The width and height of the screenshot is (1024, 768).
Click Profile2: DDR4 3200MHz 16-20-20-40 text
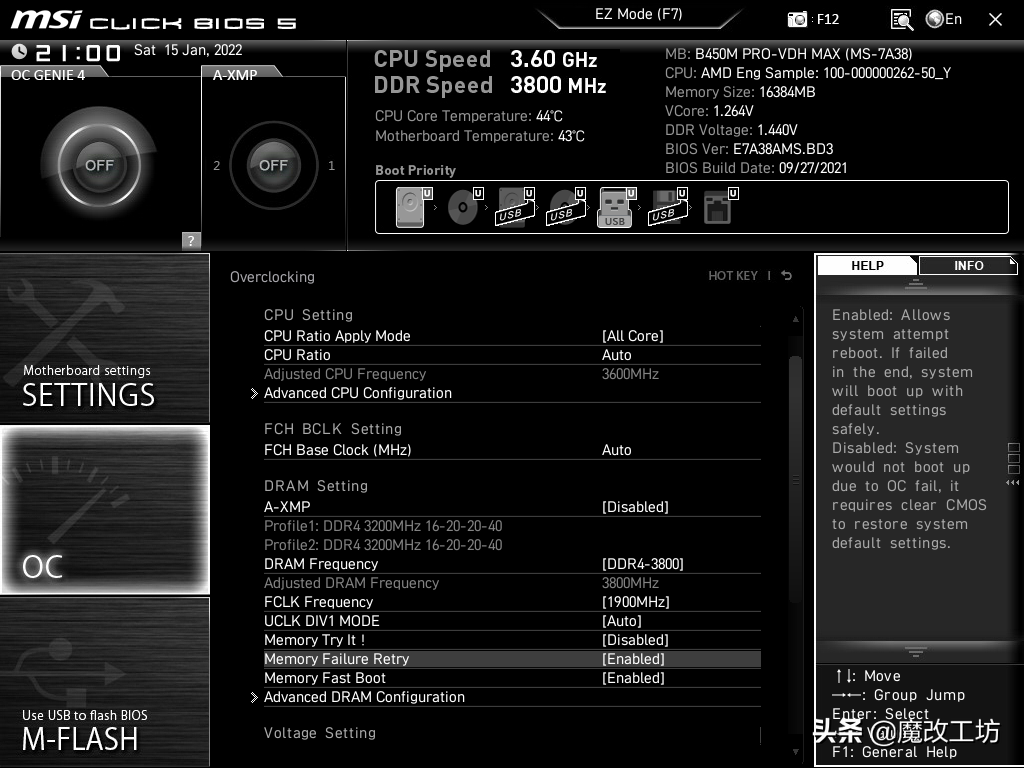tap(383, 545)
